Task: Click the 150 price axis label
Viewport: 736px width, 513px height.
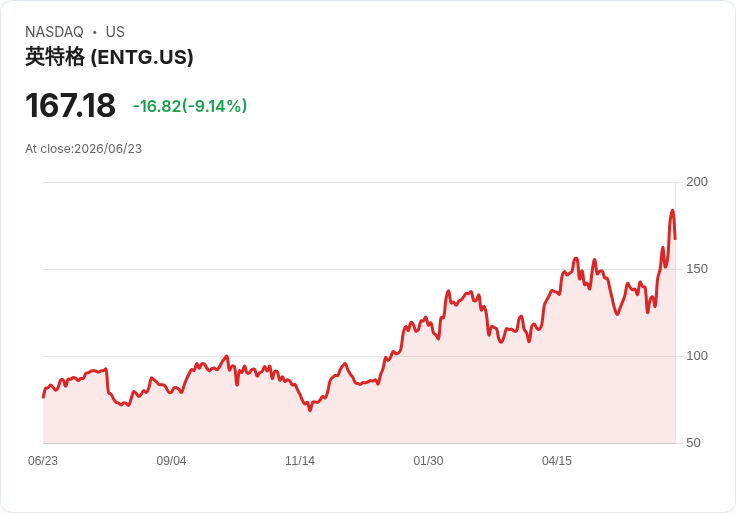Action: tap(697, 269)
